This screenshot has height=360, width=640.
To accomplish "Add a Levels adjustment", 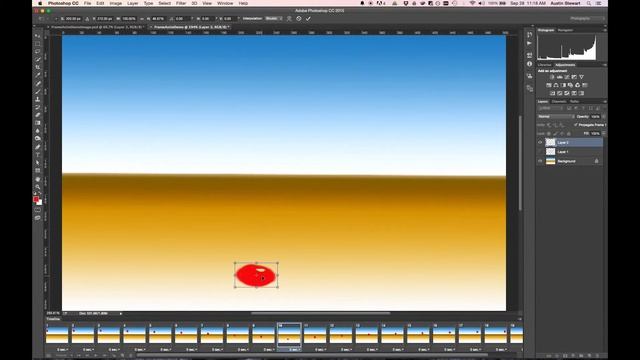I will 560,77.
